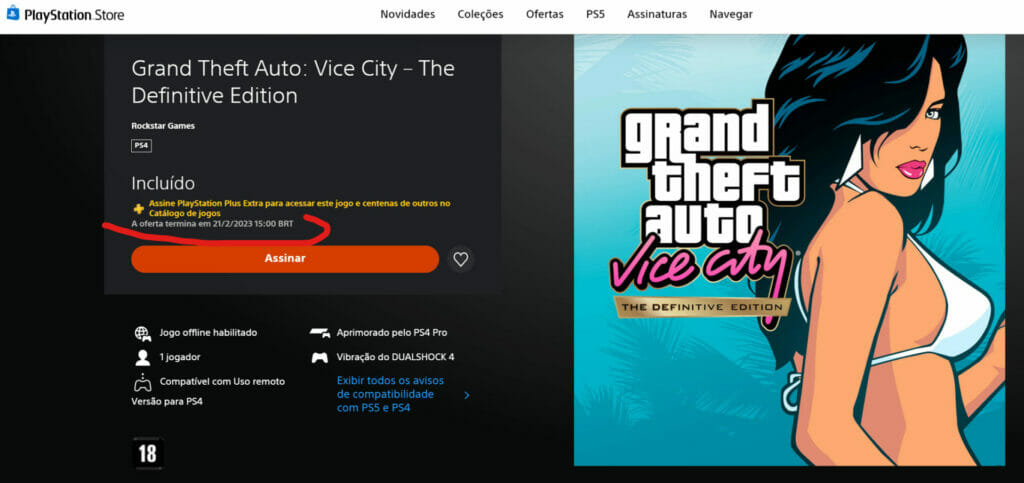Click the 1 jogador person icon

coord(142,358)
